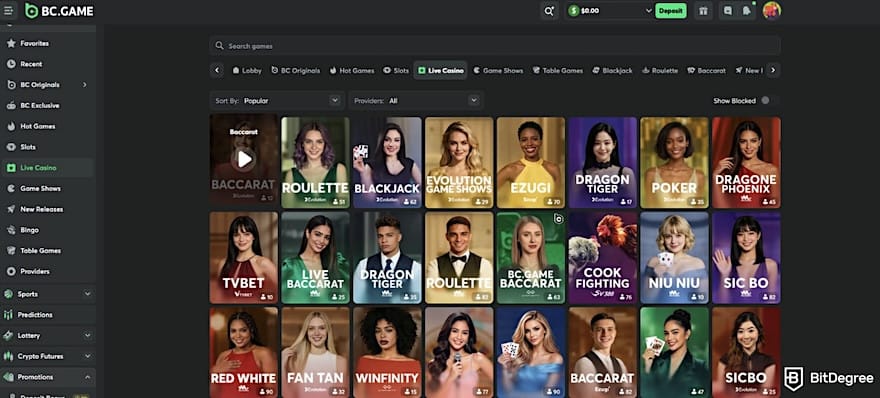Open Slots in the sidebar

48,147
